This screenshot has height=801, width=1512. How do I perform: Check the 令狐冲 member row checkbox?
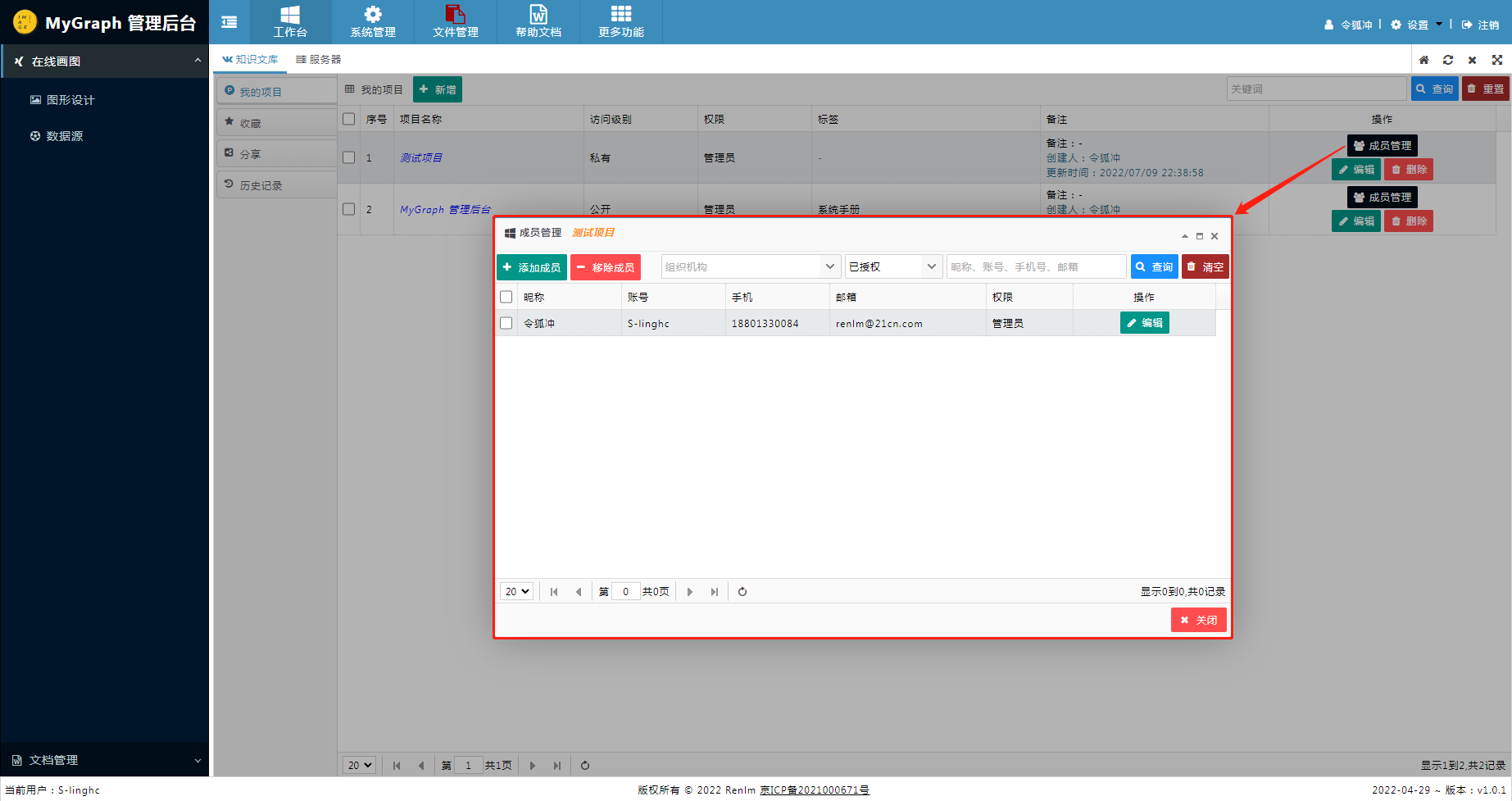click(506, 323)
